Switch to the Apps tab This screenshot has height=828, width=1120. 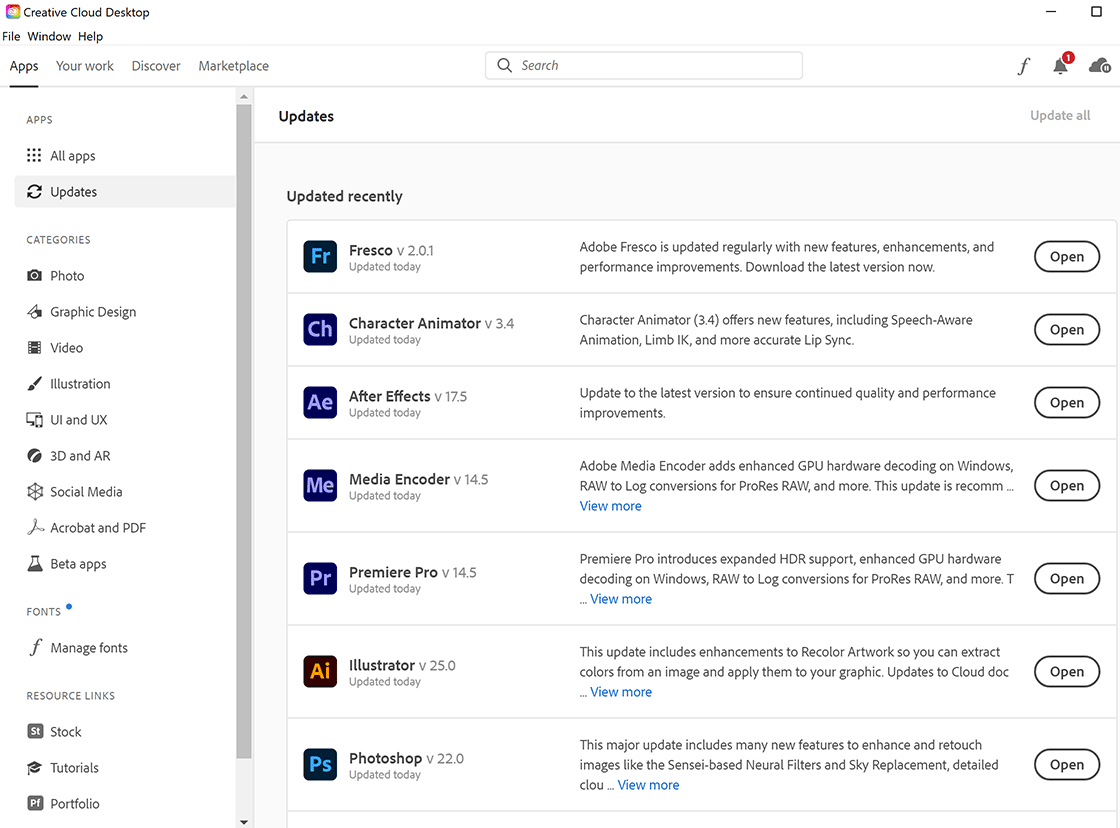click(x=24, y=66)
